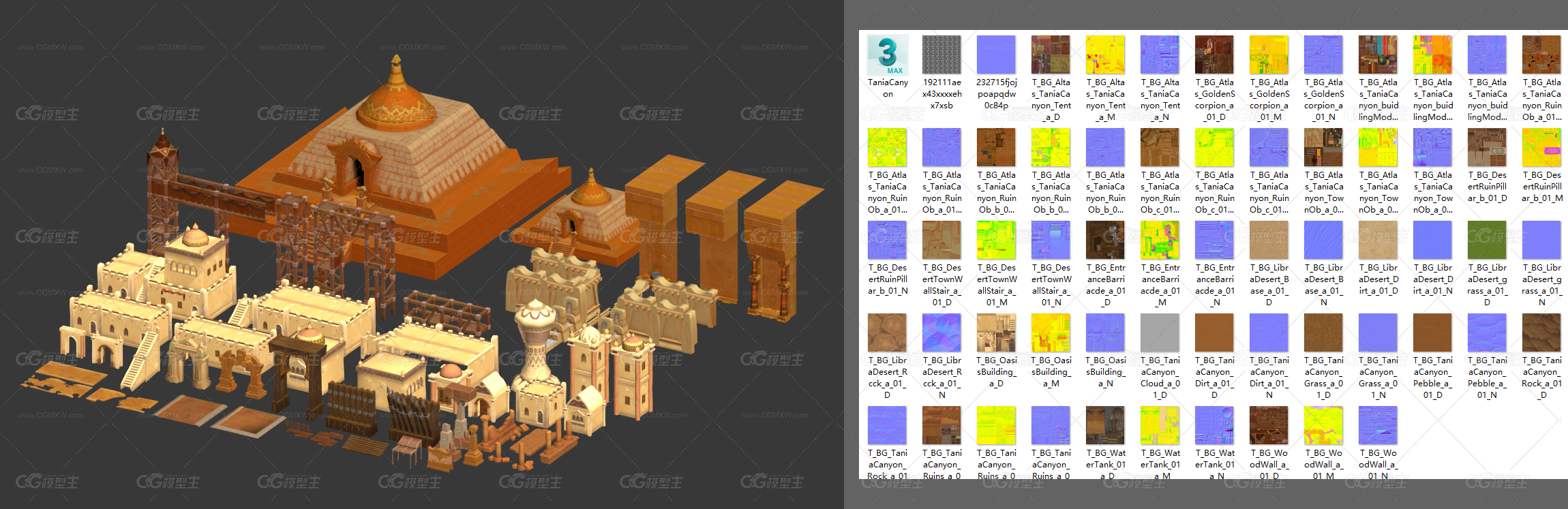Click the brown TaniaCanyon_TownOb_a texture thumbnail
Screen dimensions: 1568x509
(x=1323, y=148)
